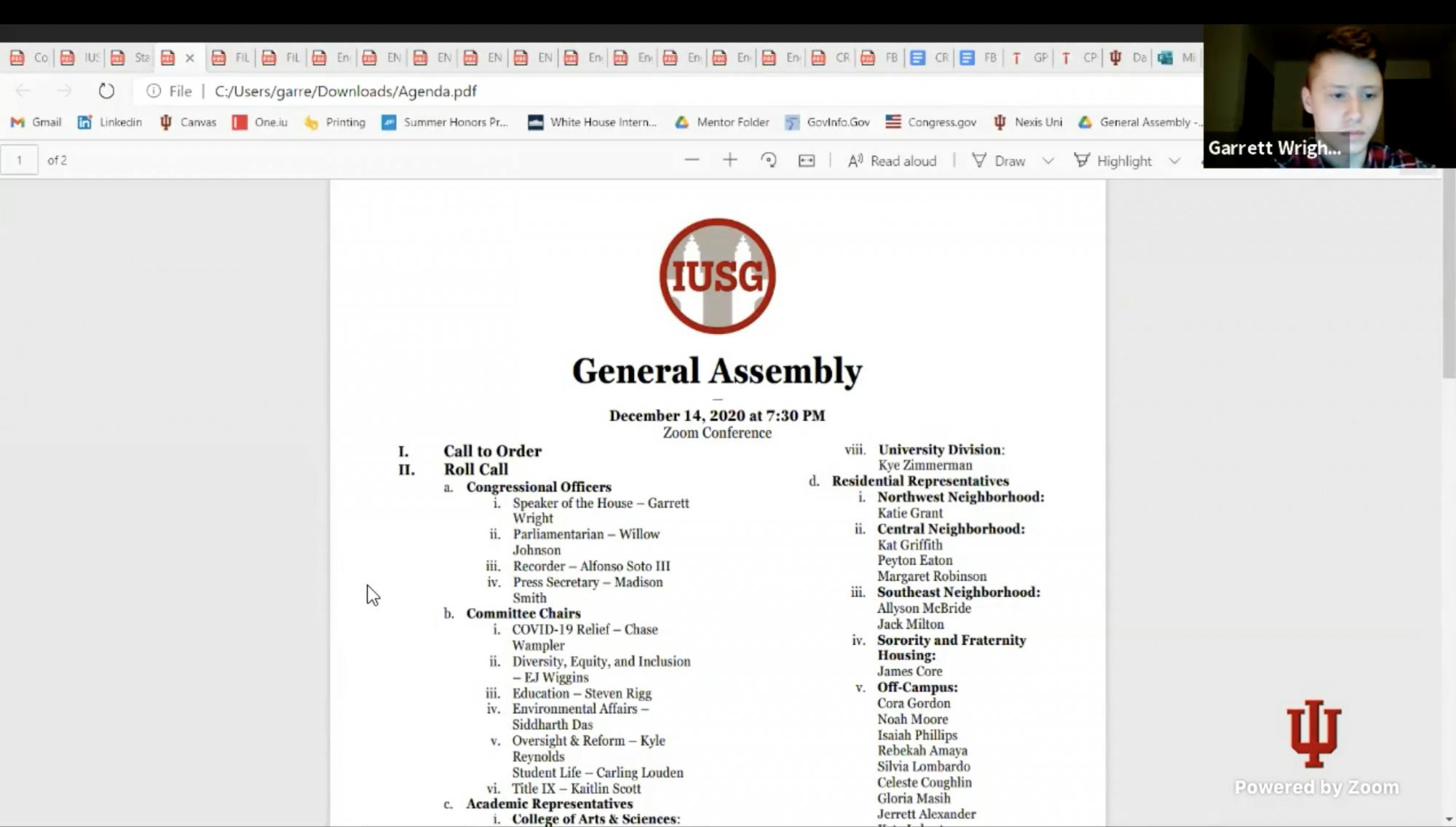The image size is (1456, 827).
Task: Select the first Co tab
Action: pyautogui.click(x=29, y=58)
